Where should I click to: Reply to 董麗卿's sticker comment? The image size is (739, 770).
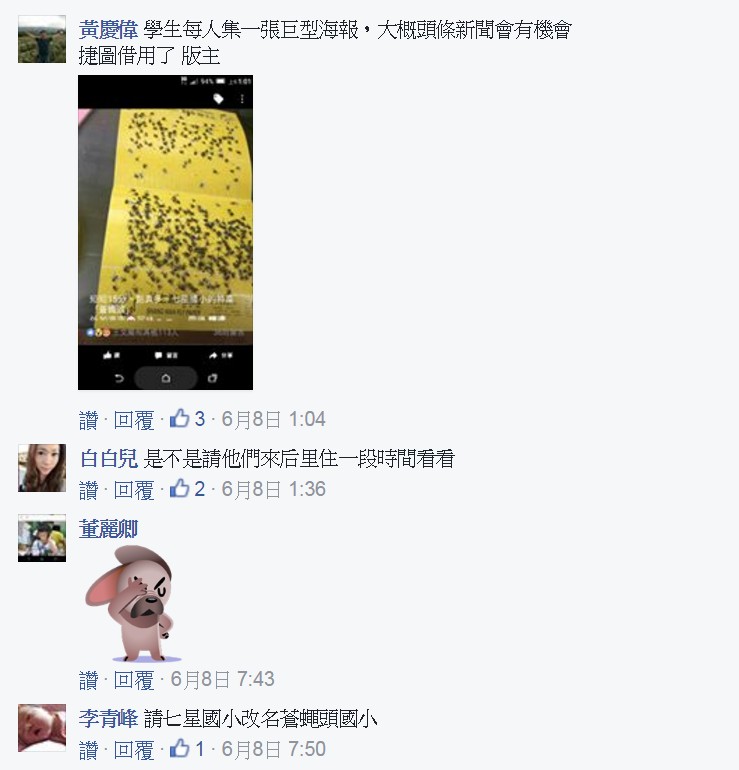pos(134,680)
